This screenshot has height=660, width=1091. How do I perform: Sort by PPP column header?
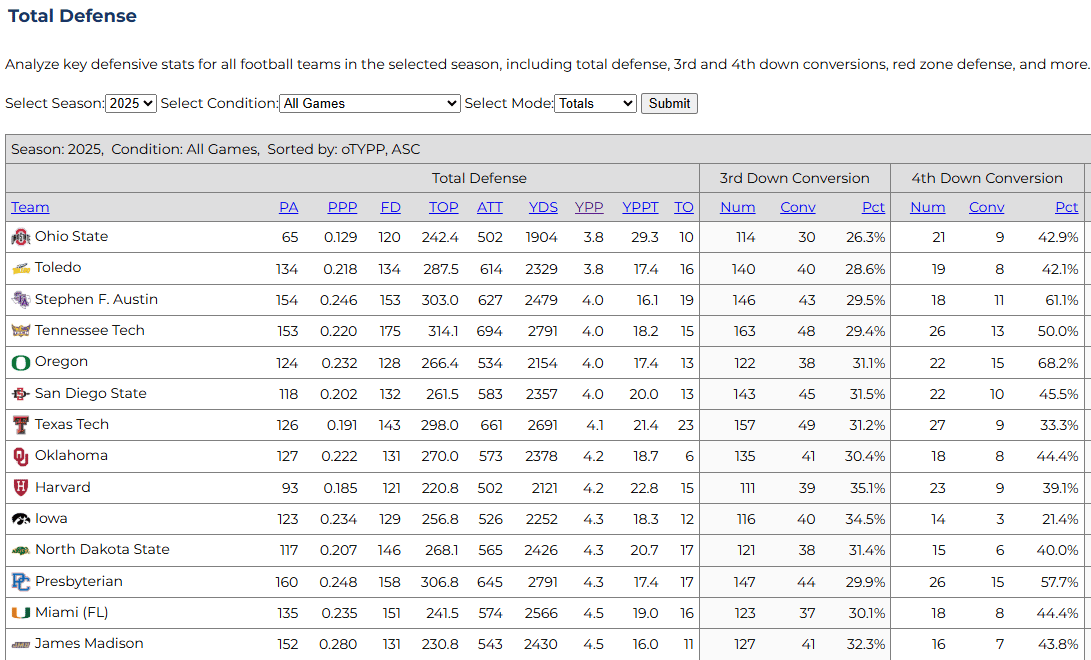[x=342, y=207]
